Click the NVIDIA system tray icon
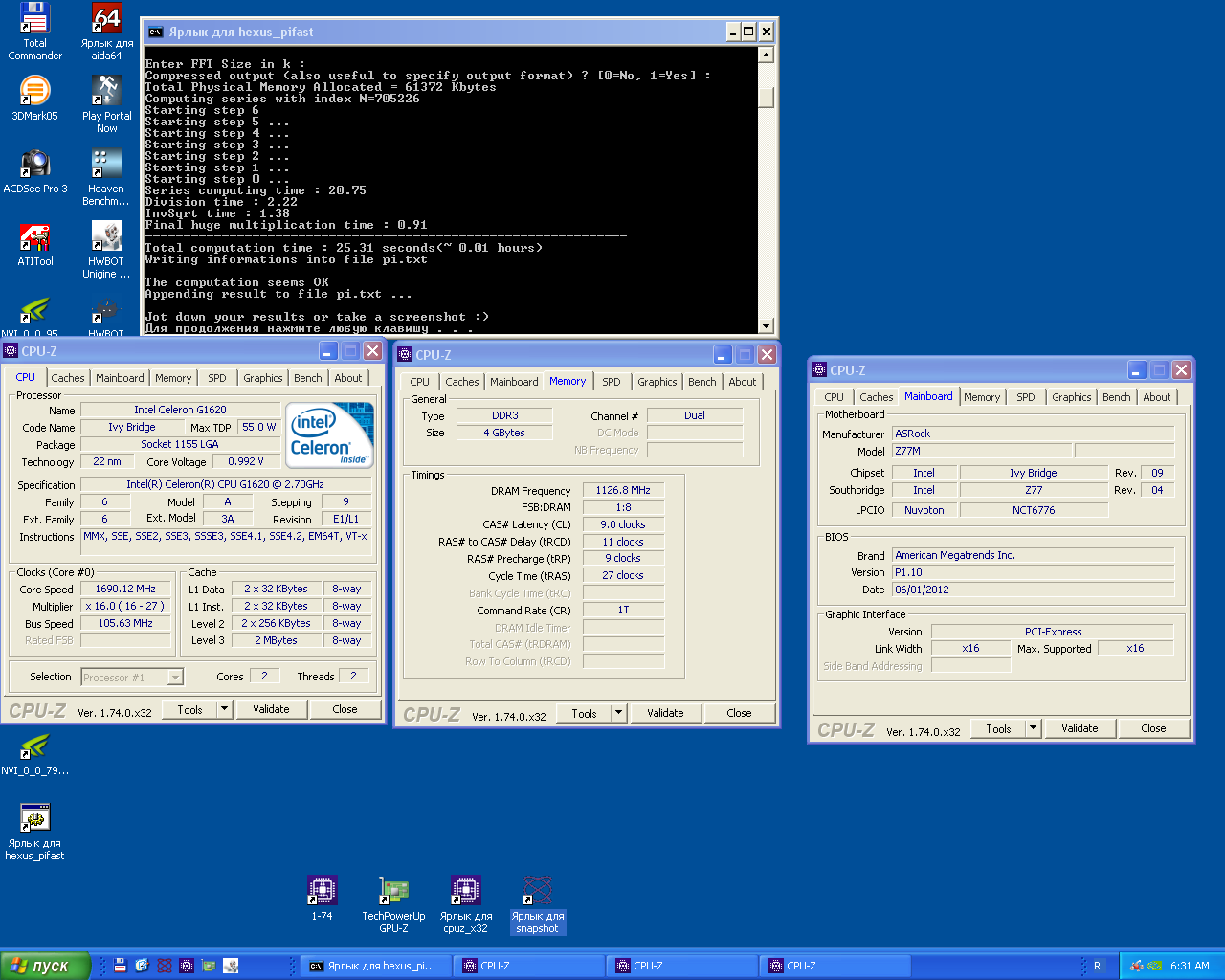 pyautogui.click(x=1155, y=966)
